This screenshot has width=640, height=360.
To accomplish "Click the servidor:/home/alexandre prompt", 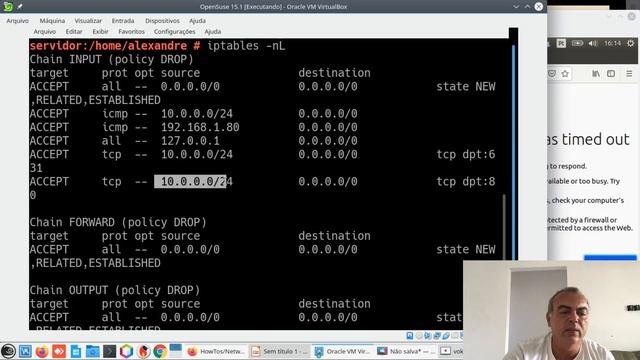I will click(x=108, y=46).
